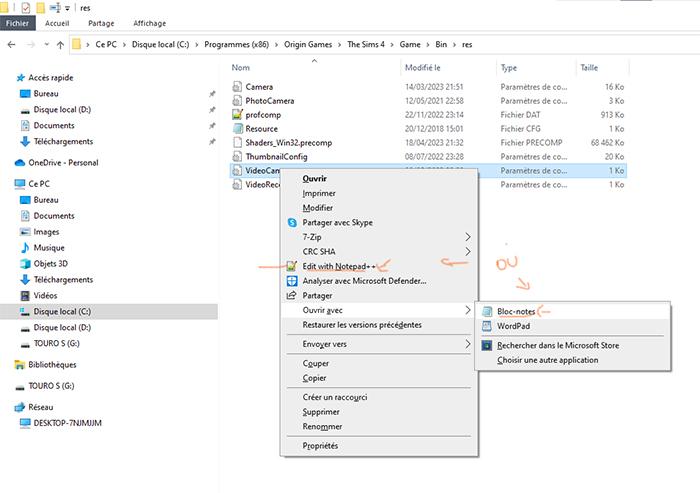This screenshot has height=493, width=700.
Task: Switch to the Accueil tab
Action: click(57, 23)
